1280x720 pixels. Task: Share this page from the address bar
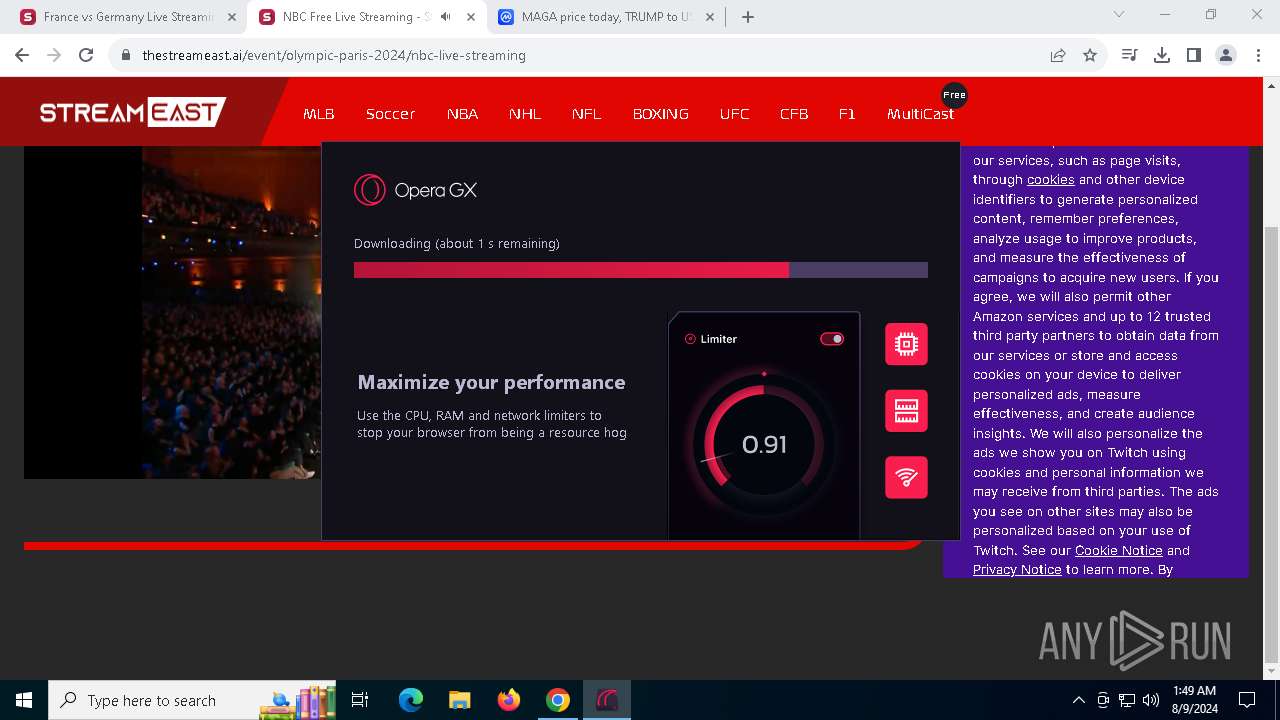coord(1058,55)
